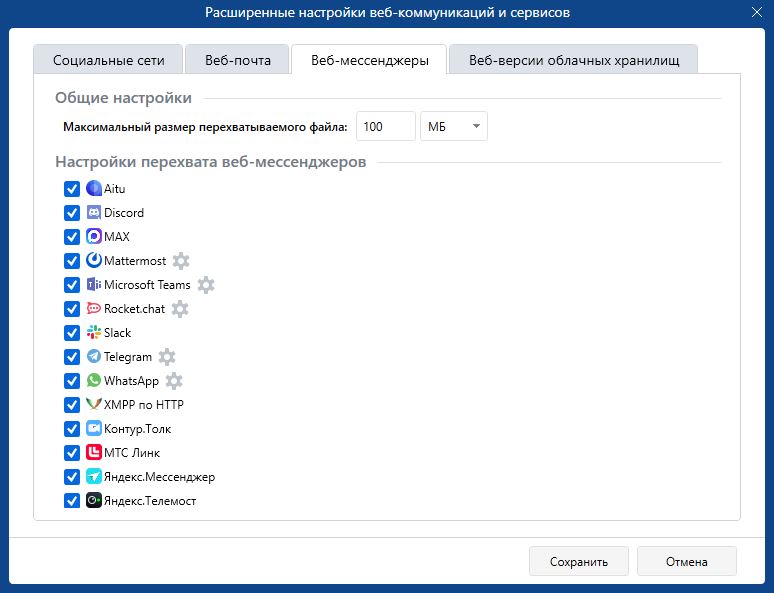Image resolution: width=774 pixels, height=593 pixels.
Task: Open the Веб-почта tab
Action: coord(237,60)
